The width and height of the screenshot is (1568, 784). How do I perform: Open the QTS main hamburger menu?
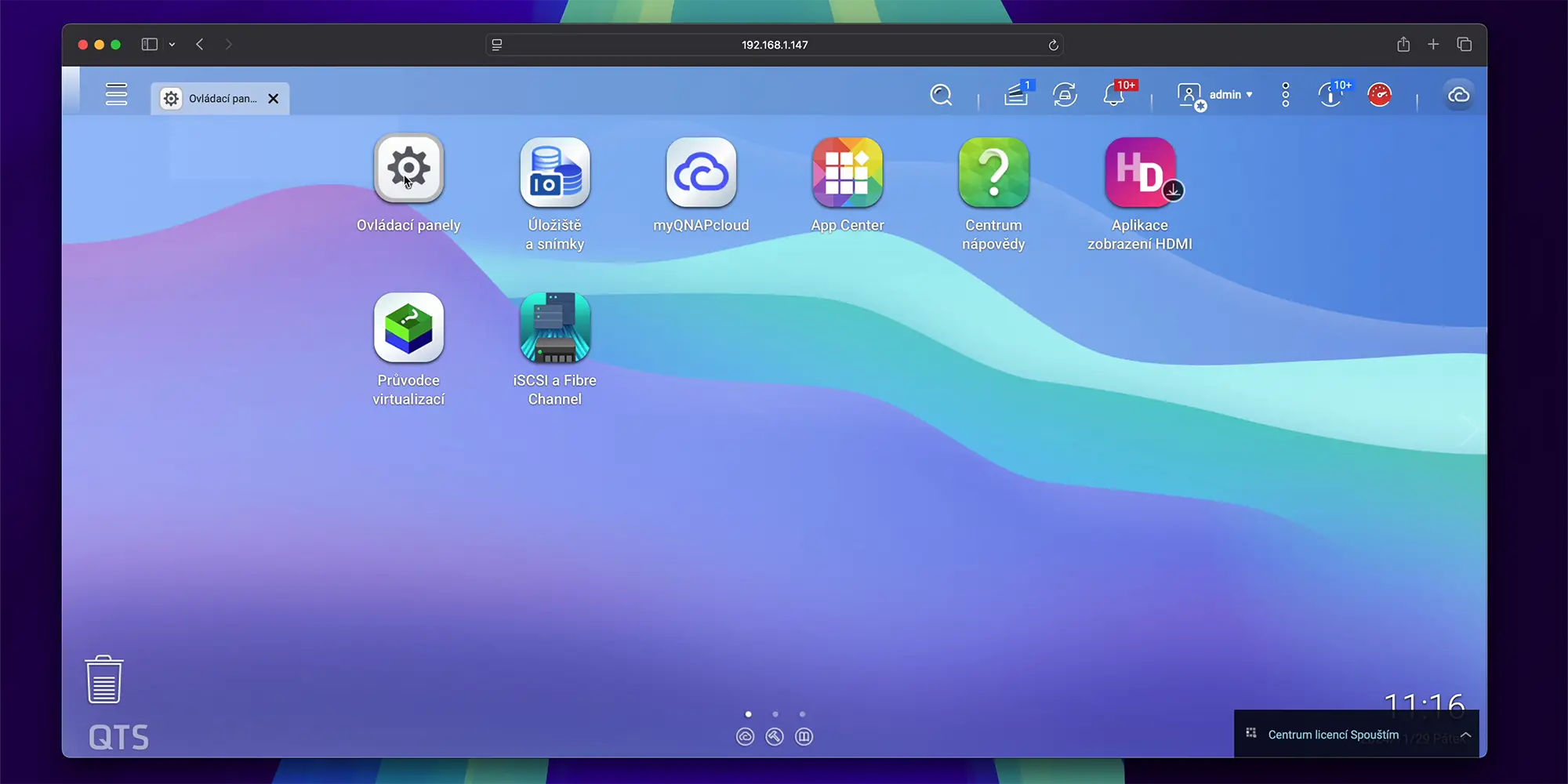[x=116, y=94]
